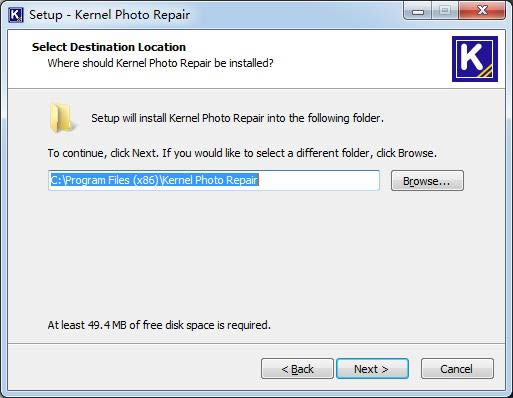Click the 49.4 MB free disk space notice
Viewport: 513px width, 398px height.
tap(159, 325)
